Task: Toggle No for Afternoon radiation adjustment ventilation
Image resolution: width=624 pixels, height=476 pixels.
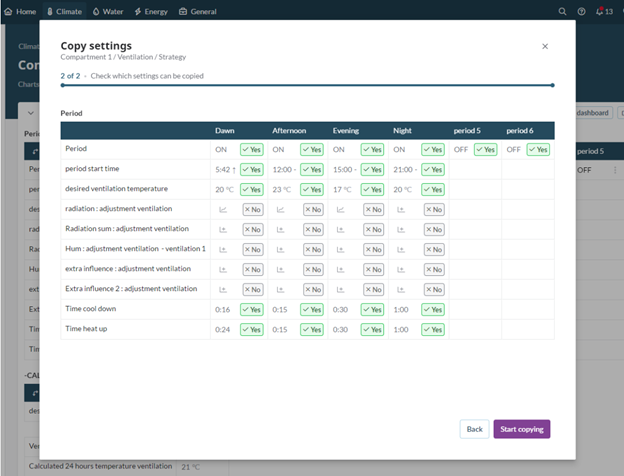Action: point(312,209)
